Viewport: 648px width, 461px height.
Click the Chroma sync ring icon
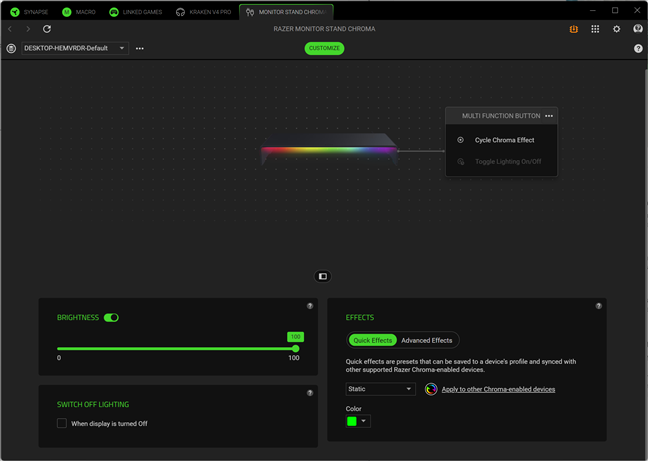[431, 389]
